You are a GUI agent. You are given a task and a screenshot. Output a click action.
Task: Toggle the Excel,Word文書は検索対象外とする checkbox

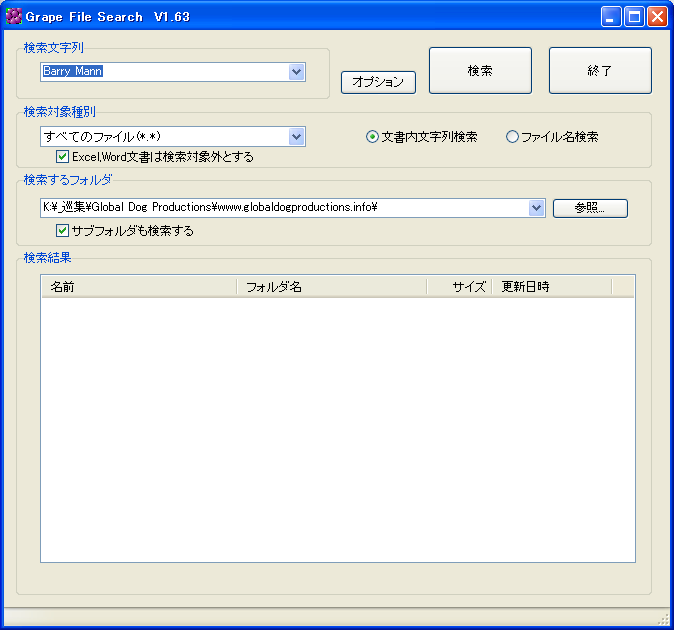(x=63, y=157)
